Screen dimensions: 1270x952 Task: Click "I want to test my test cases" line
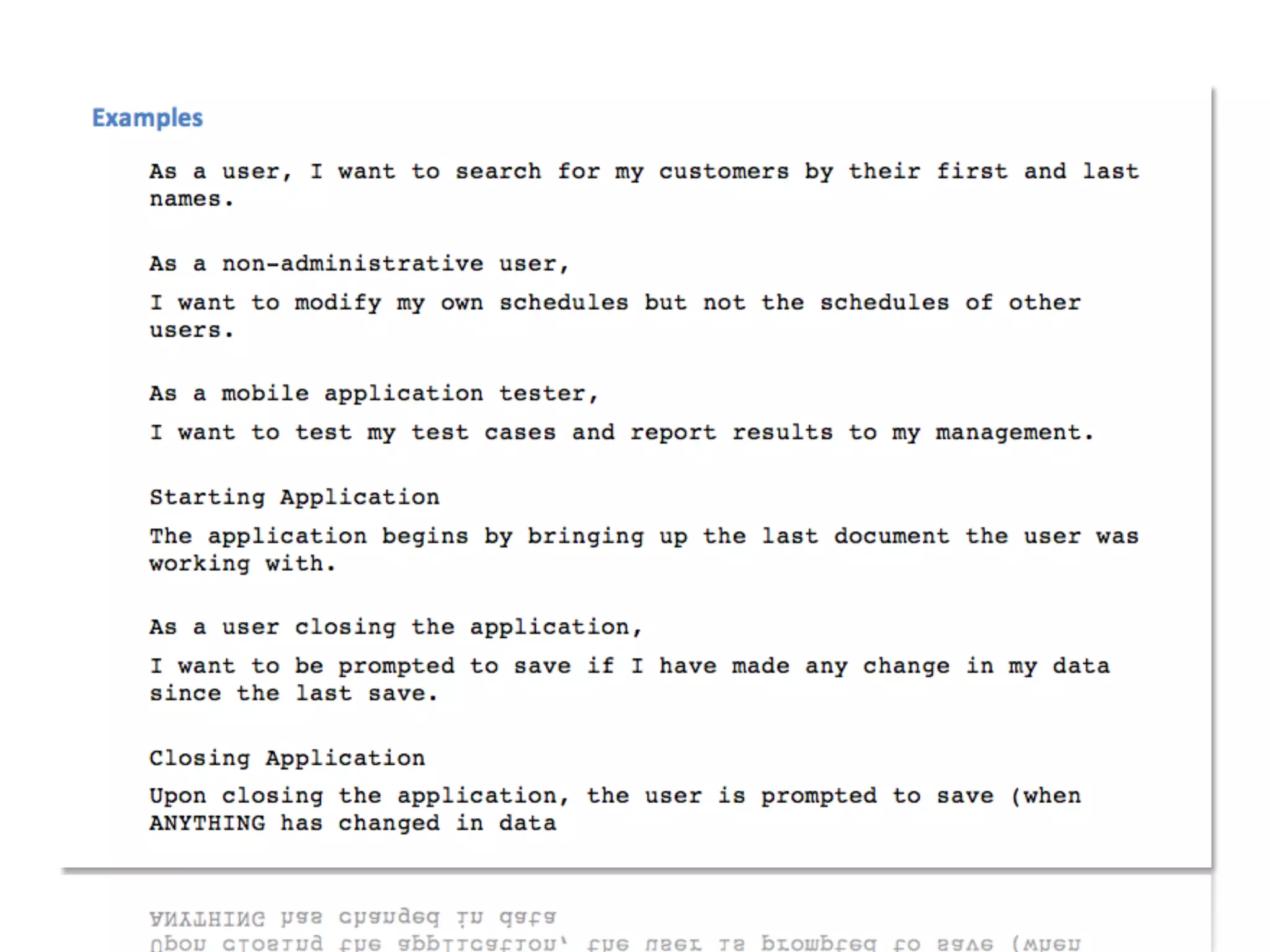pos(622,432)
